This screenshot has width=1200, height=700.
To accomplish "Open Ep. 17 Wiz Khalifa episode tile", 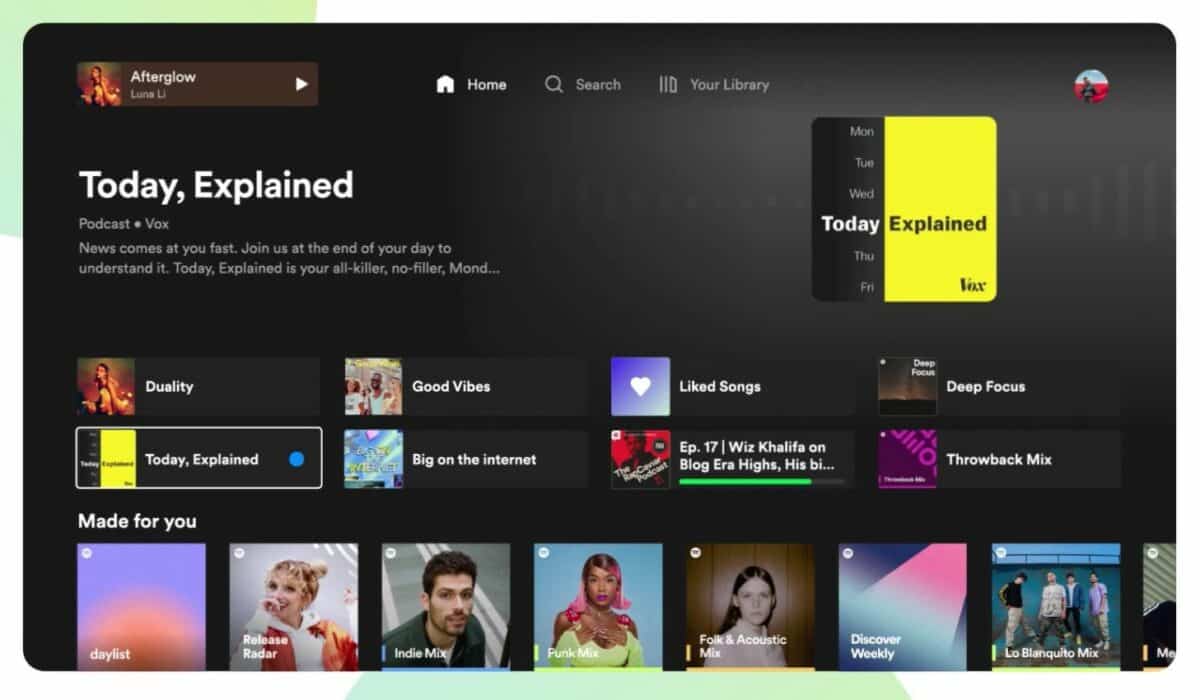I will [x=732, y=459].
